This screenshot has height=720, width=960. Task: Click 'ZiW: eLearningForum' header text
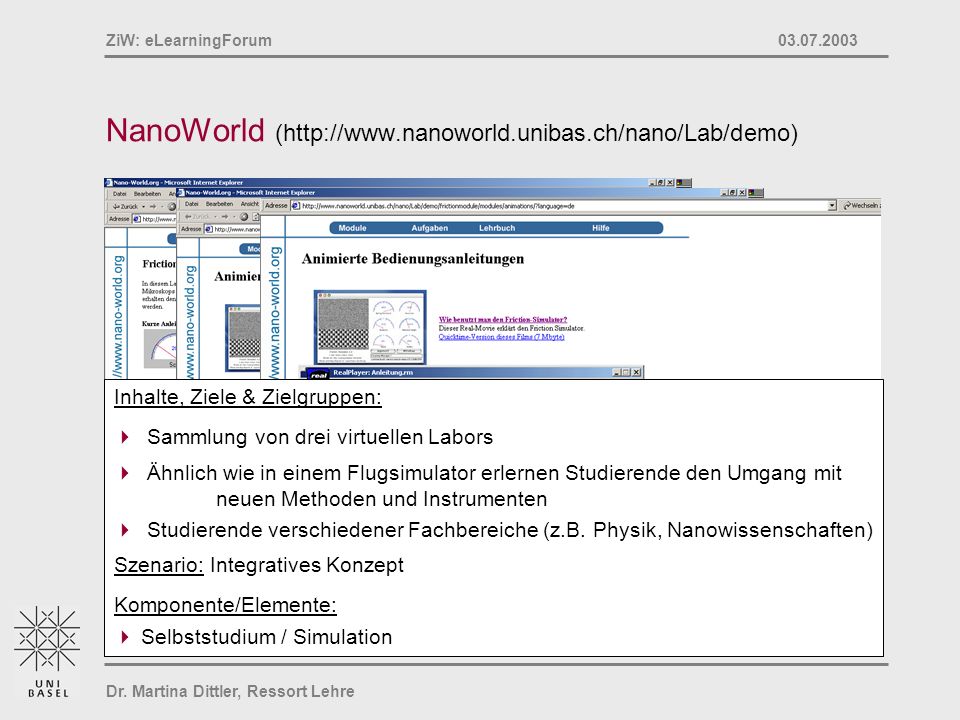coord(189,40)
